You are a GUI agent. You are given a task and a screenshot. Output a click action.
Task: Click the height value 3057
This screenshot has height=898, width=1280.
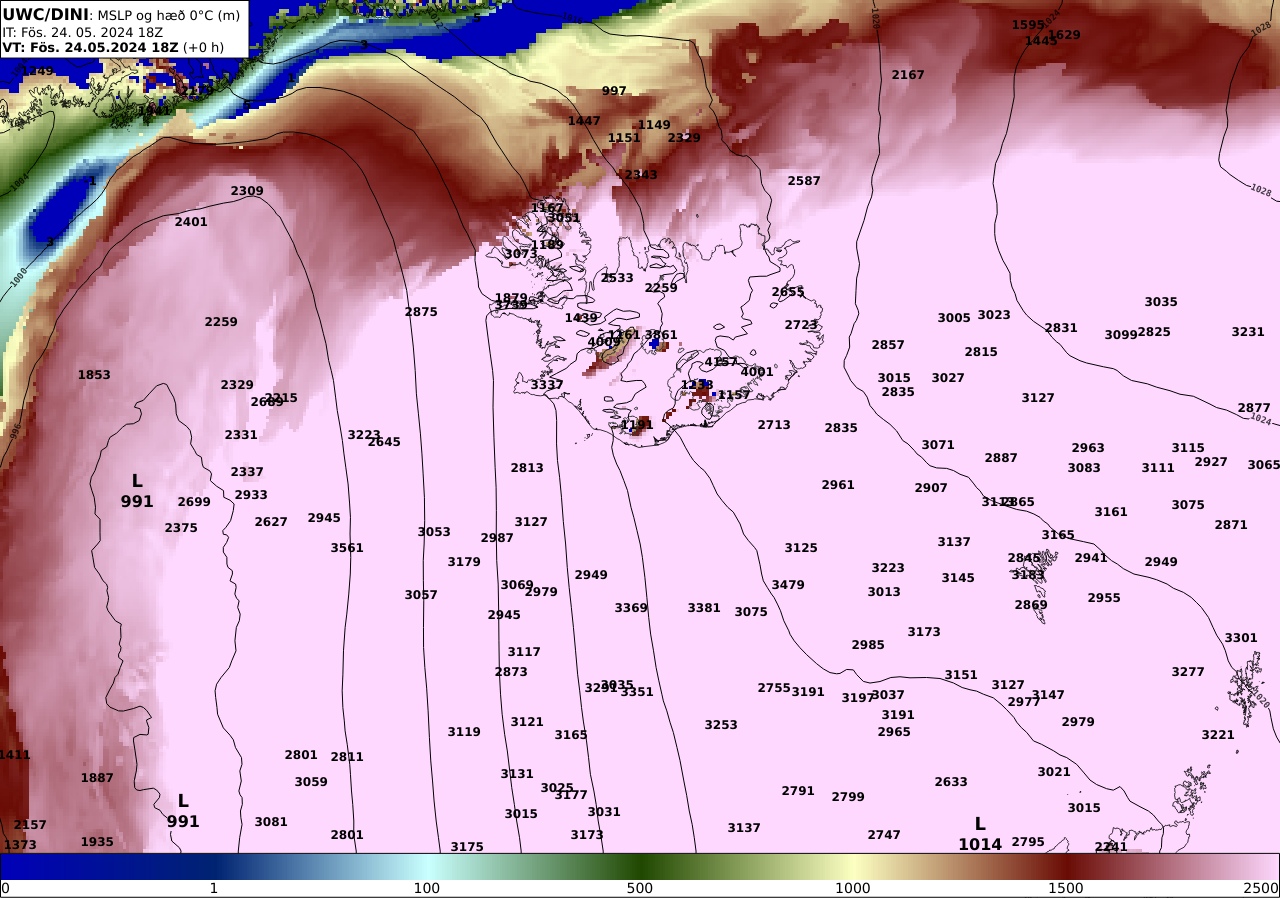pos(421,595)
